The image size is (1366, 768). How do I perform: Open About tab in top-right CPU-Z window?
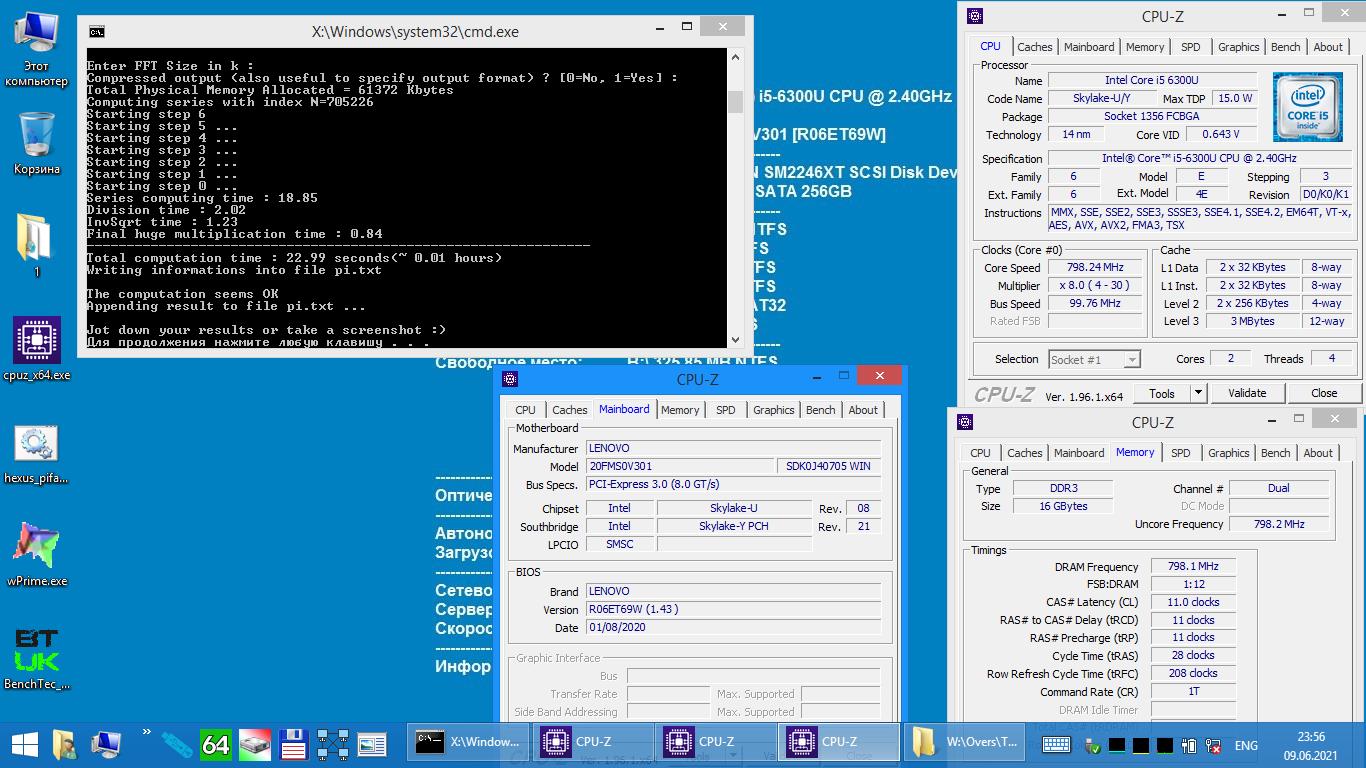(x=1328, y=47)
